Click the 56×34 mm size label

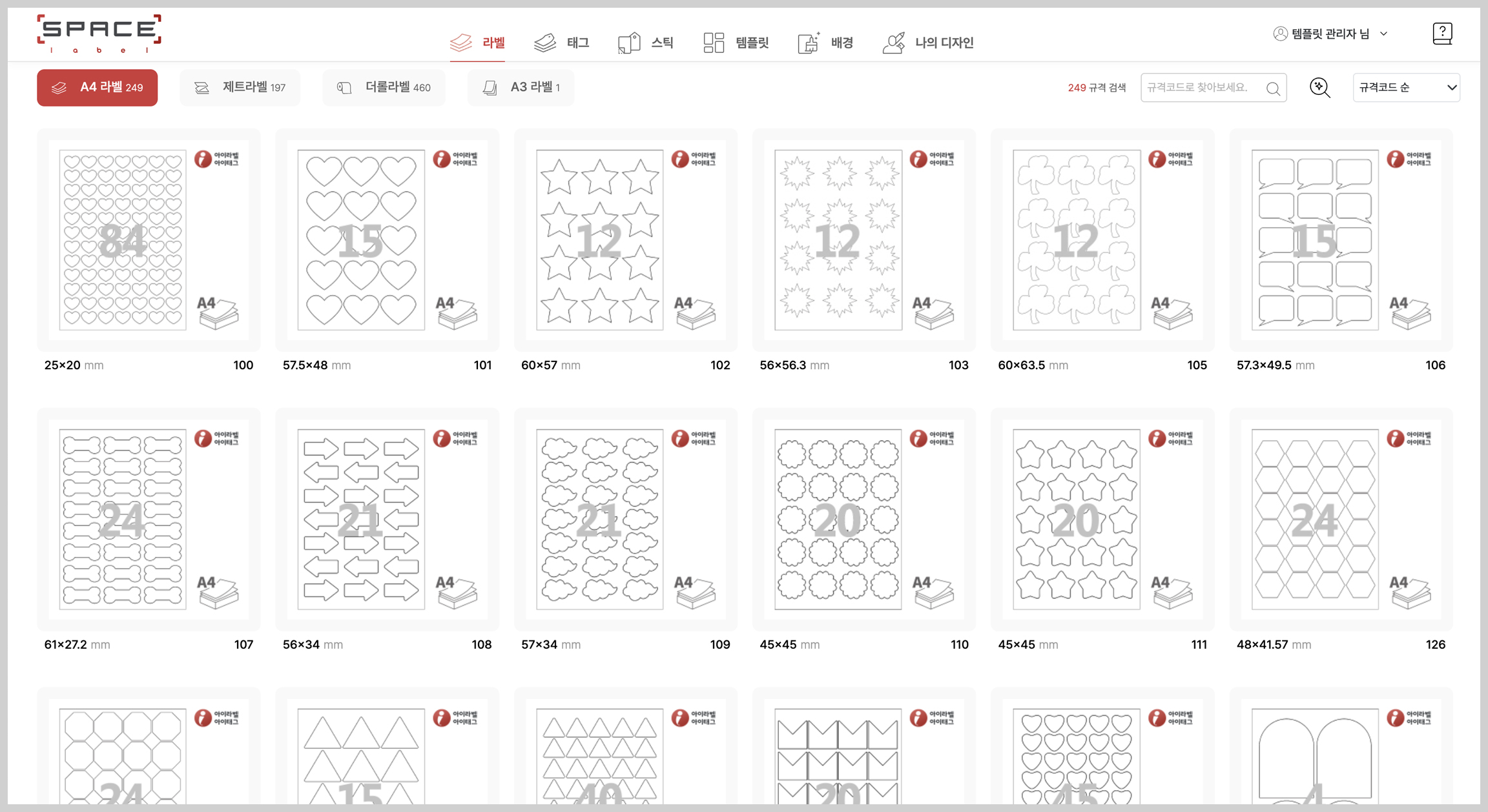(313, 645)
